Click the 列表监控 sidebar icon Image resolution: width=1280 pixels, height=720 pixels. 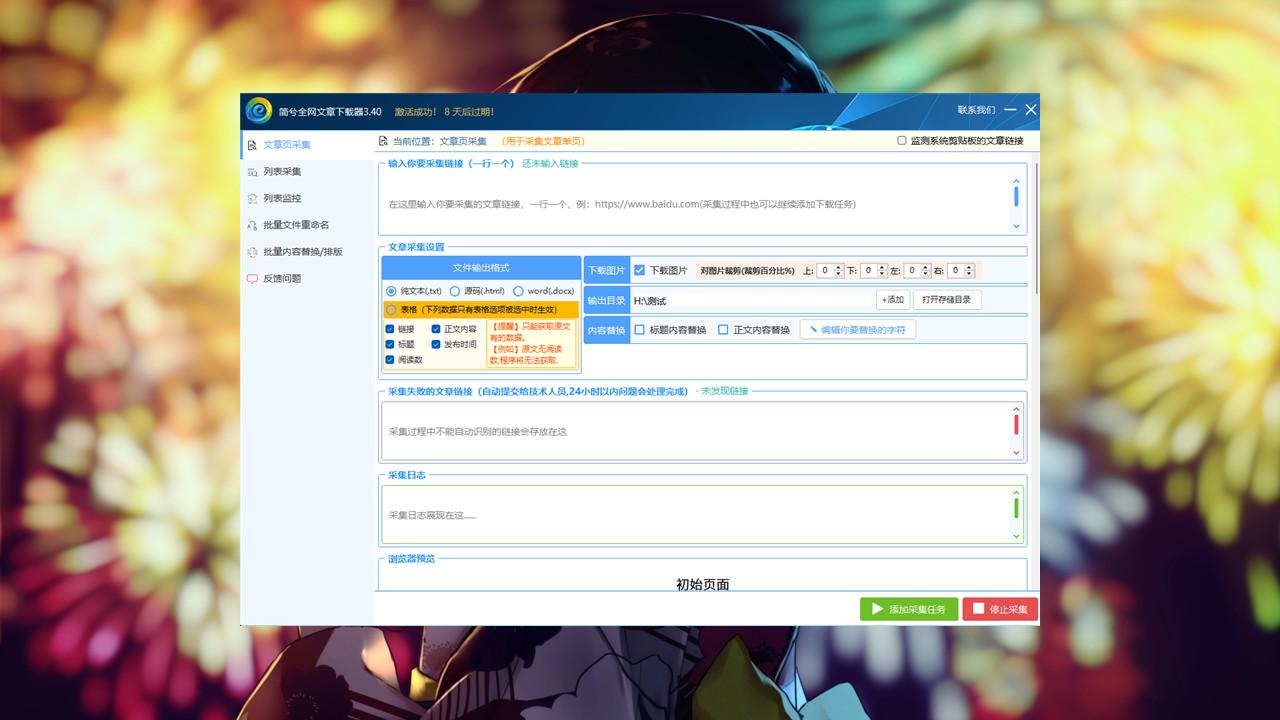tap(252, 199)
